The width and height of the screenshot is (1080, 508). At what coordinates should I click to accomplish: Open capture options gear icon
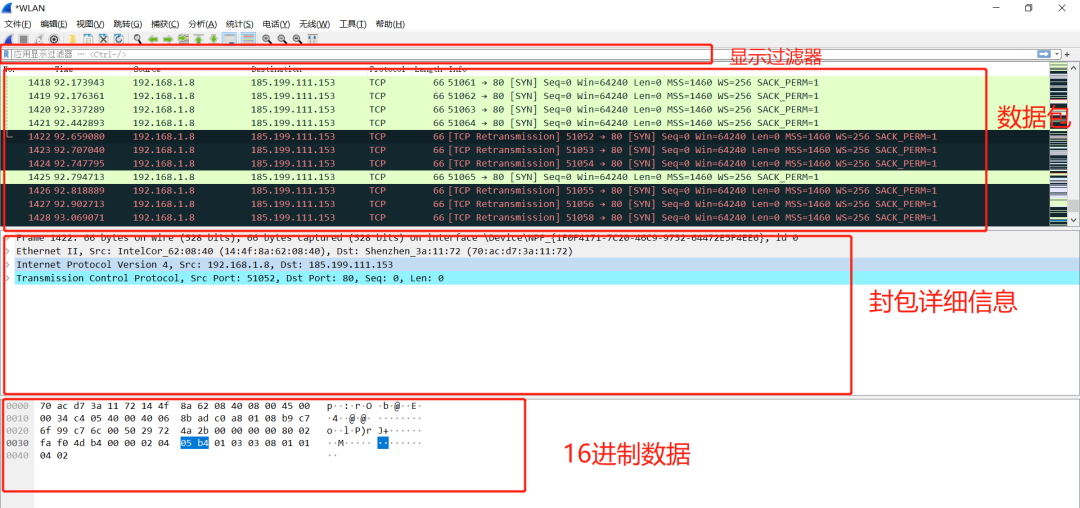(54, 39)
